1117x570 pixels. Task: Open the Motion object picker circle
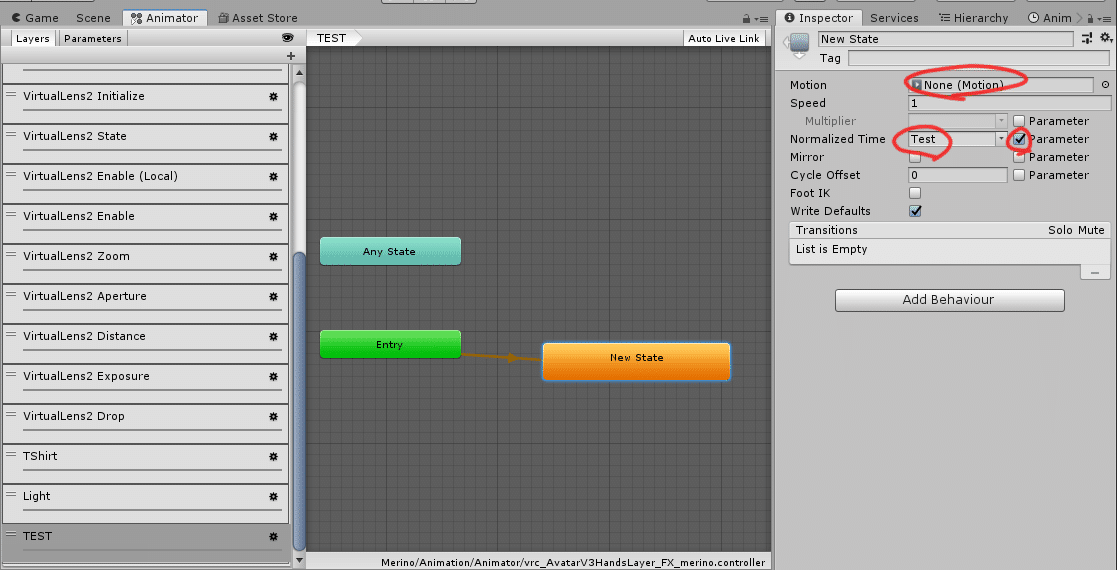point(1105,85)
